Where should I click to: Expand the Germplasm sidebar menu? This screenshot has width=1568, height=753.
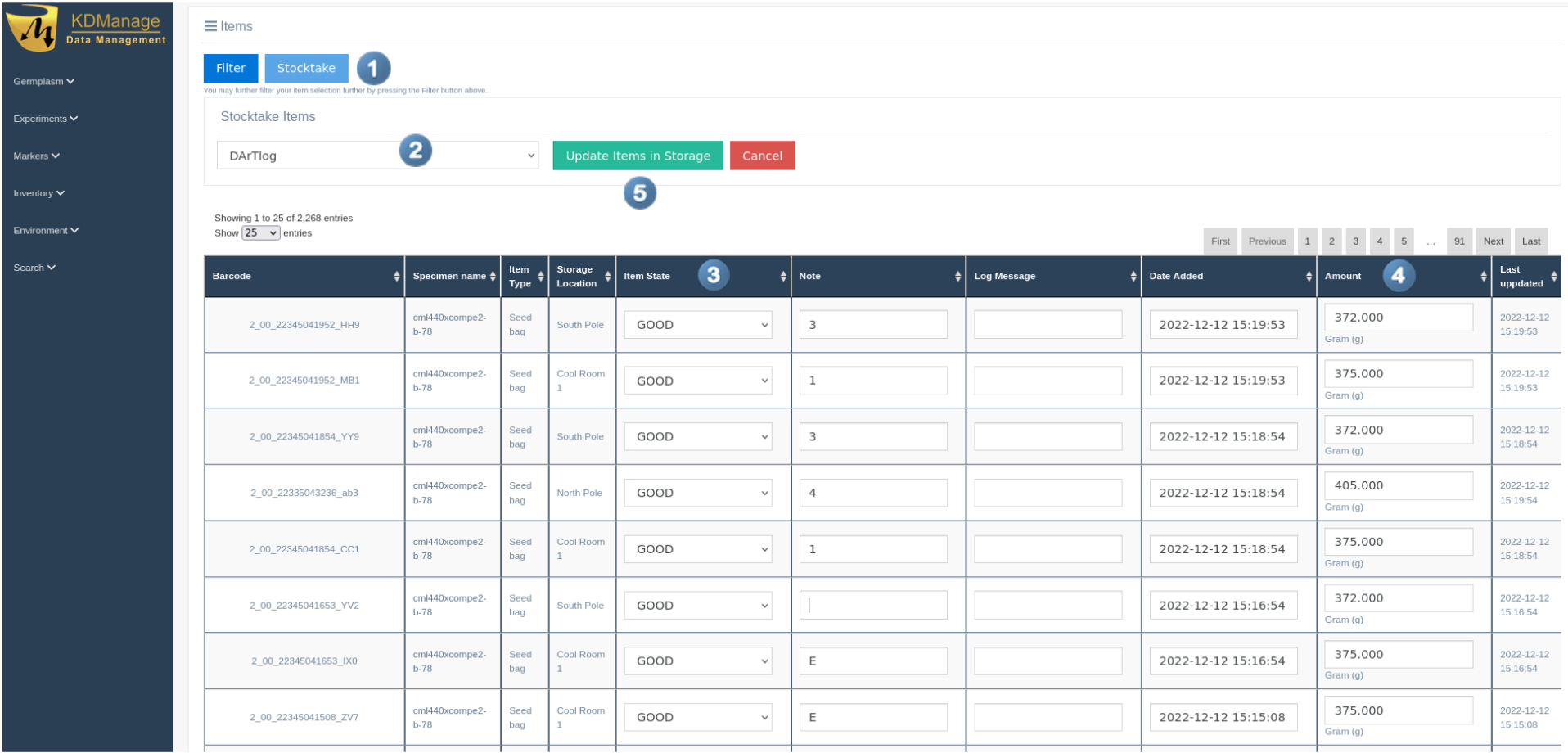(43, 82)
